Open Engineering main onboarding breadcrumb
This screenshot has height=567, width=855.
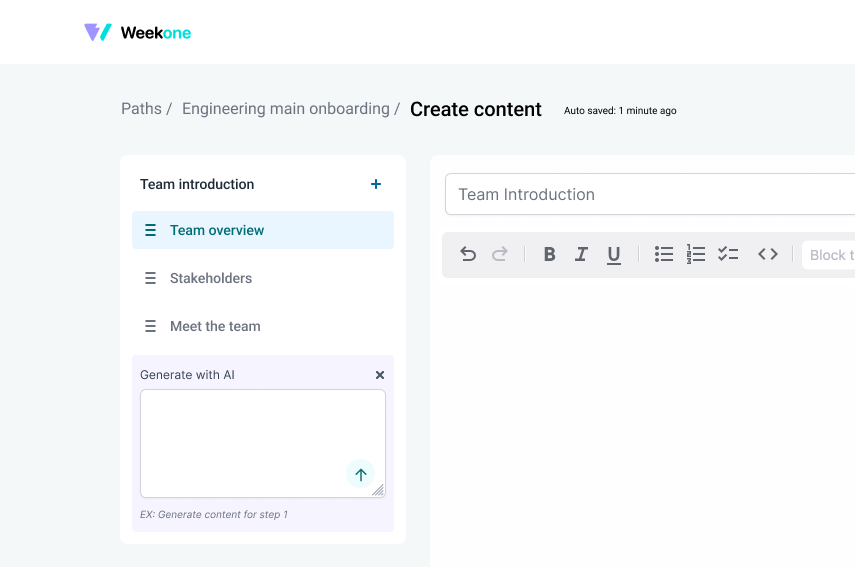pyautogui.click(x=285, y=109)
